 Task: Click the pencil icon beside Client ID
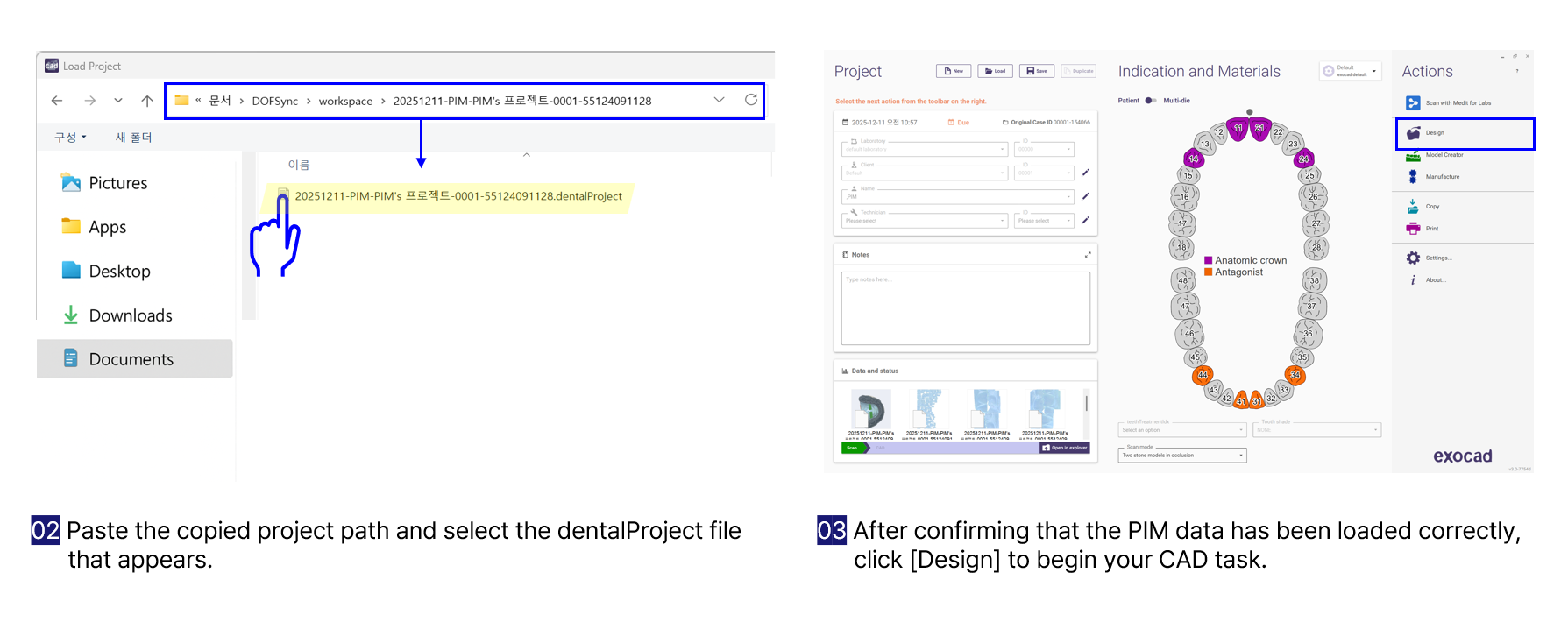(x=1085, y=173)
